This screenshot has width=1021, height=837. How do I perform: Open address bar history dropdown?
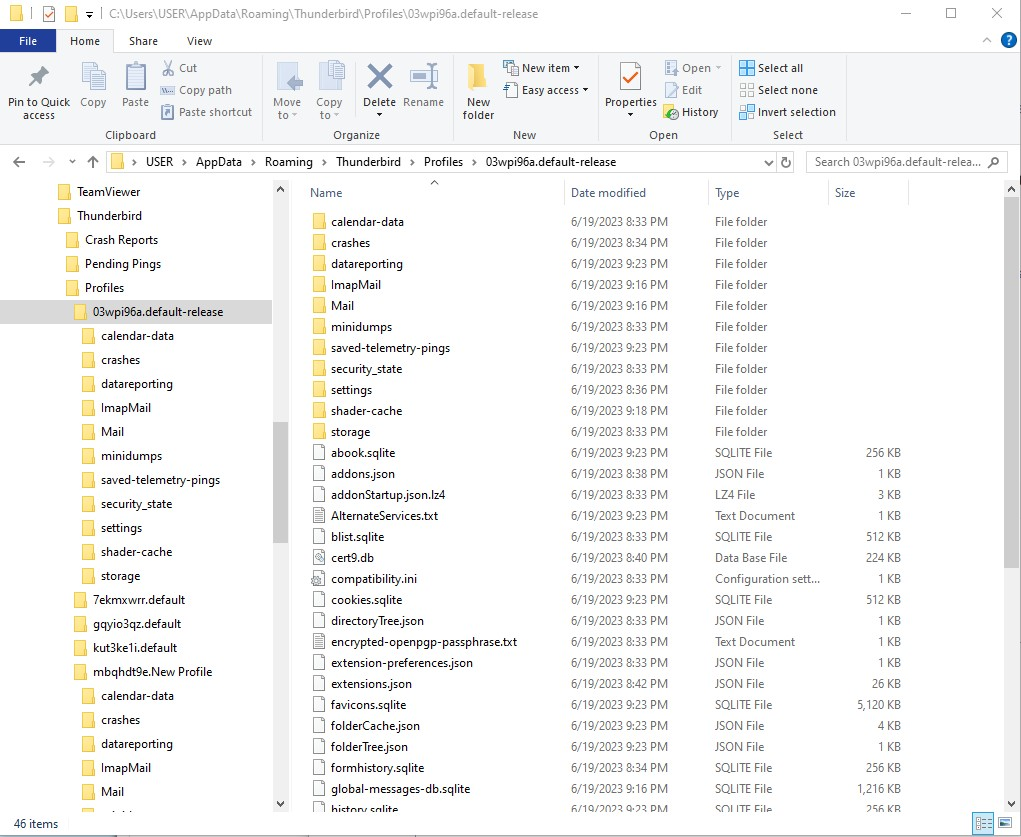coord(768,162)
